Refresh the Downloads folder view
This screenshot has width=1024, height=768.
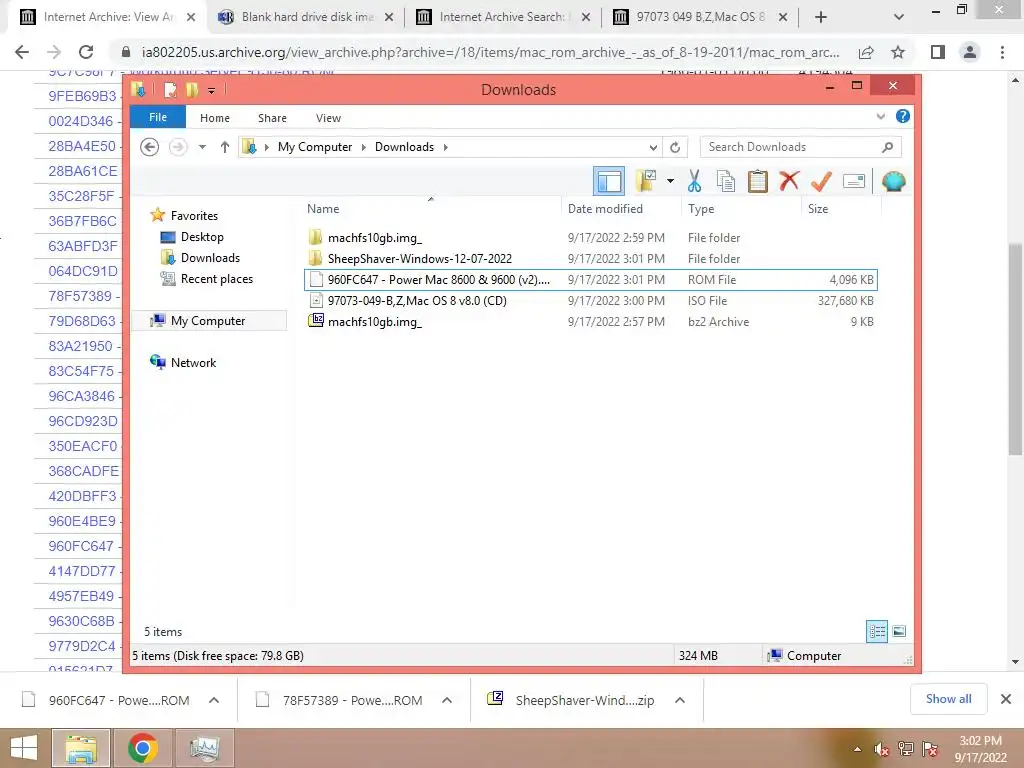pyautogui.click(x=675, y=147)
